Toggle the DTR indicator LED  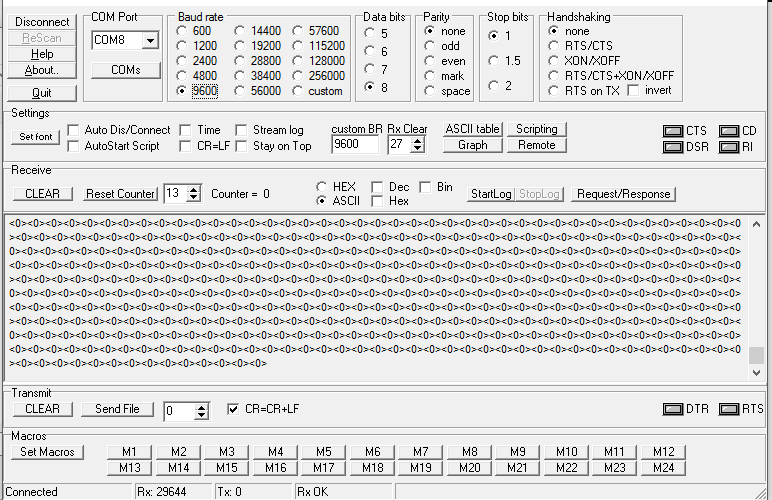[x=673, y=409]
